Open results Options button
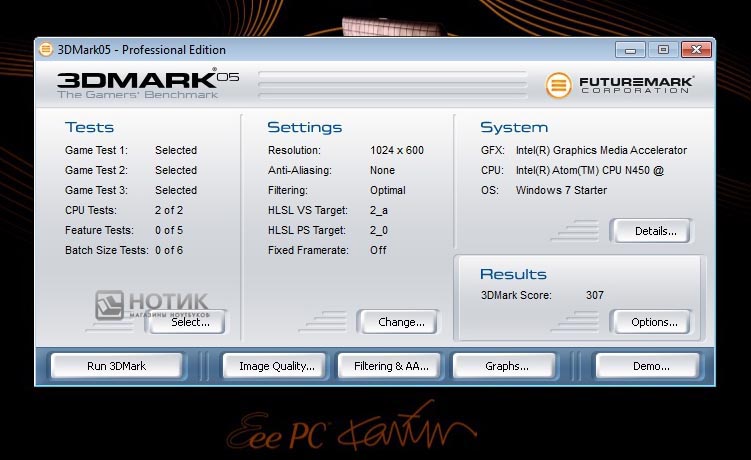This screenshot has height=460, width=751. pos(654,322)
